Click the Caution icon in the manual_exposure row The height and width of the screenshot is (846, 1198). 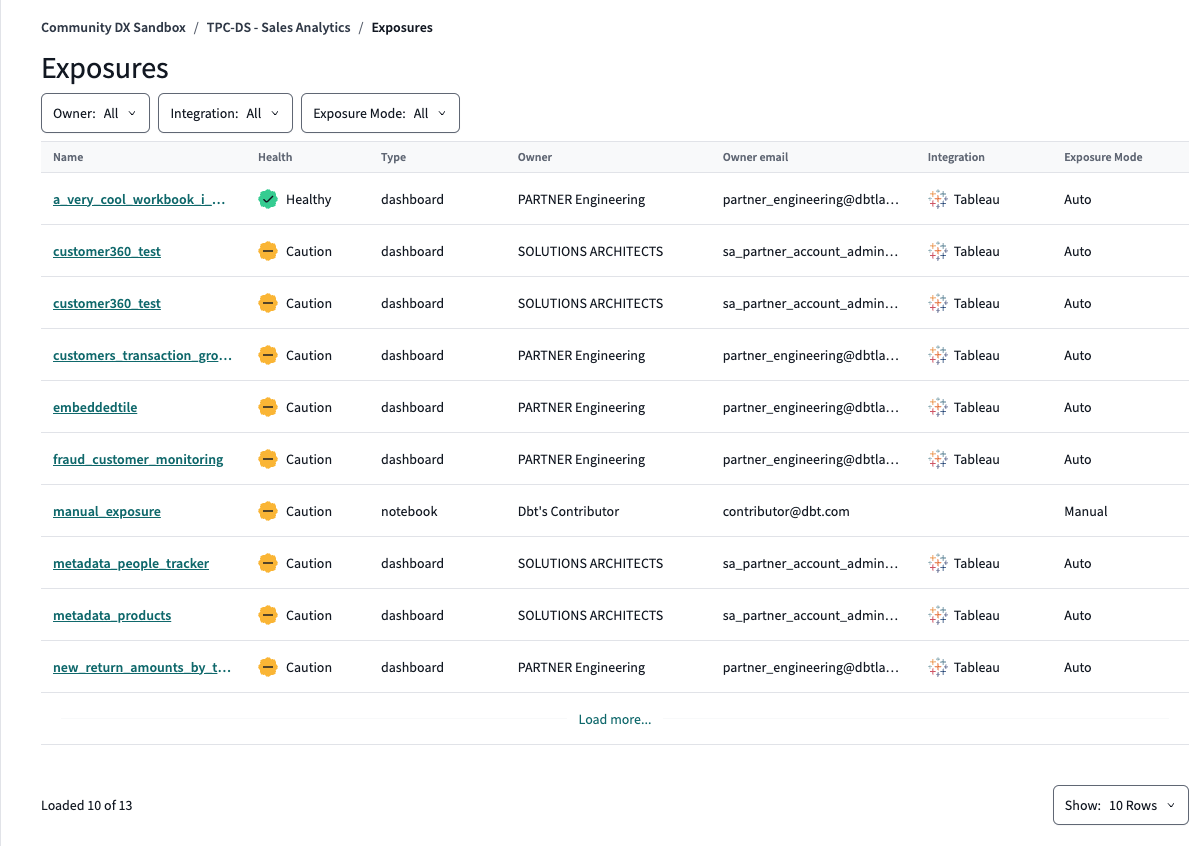point(267,511)
